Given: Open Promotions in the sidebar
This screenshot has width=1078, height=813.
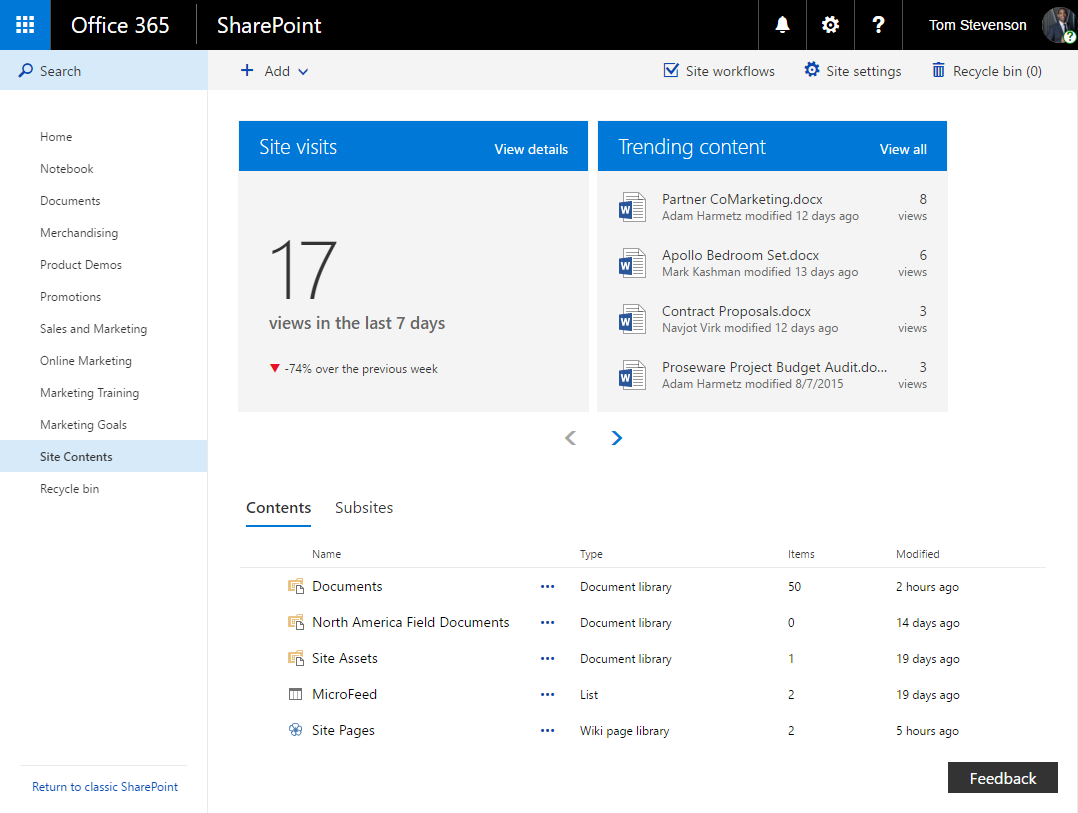Looking at the screenshot, I should tap(70, 297).
